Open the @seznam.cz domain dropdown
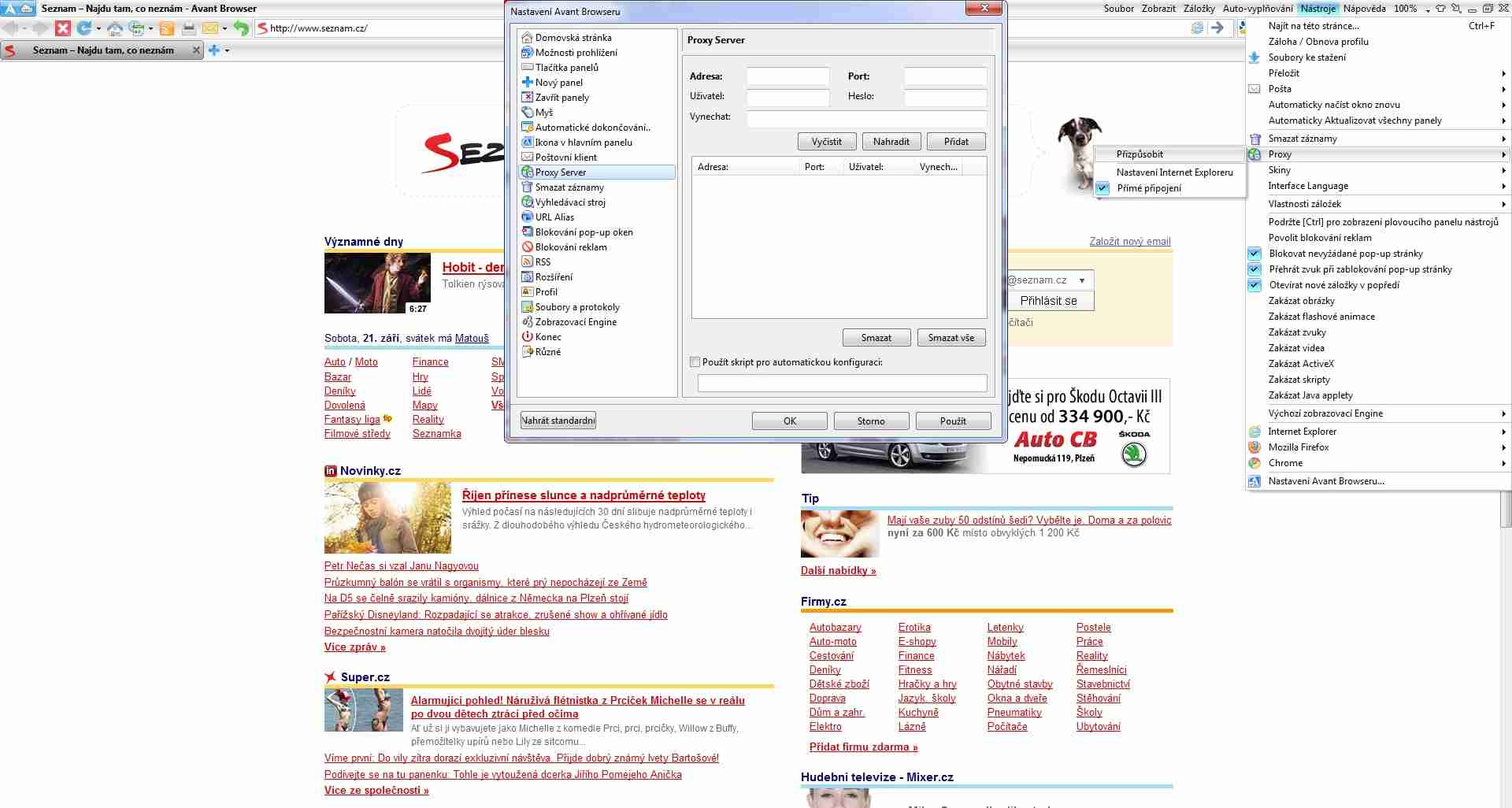The image size is (1512, 808). click(1082, 280)
